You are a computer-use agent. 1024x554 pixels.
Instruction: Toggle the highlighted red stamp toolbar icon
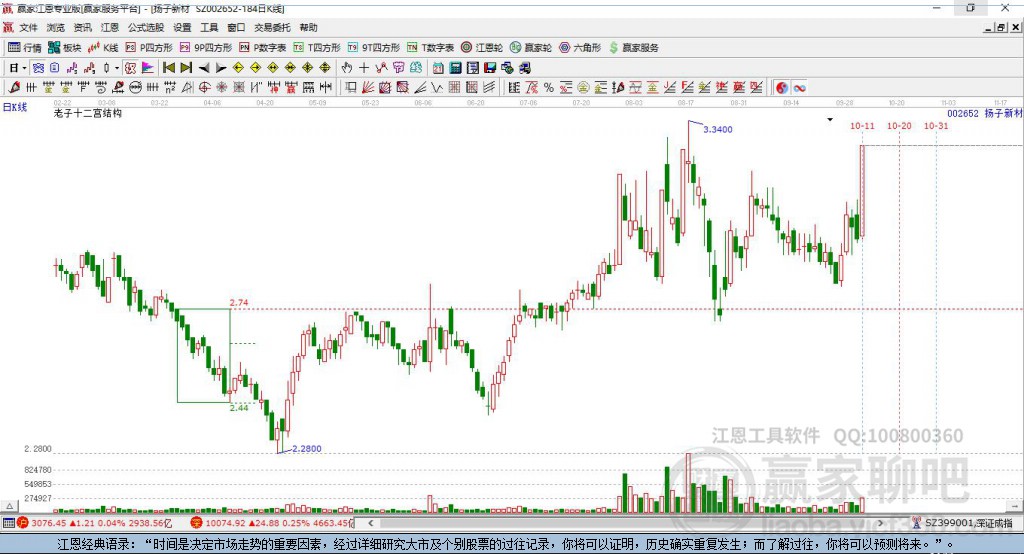tap(131, 68)
